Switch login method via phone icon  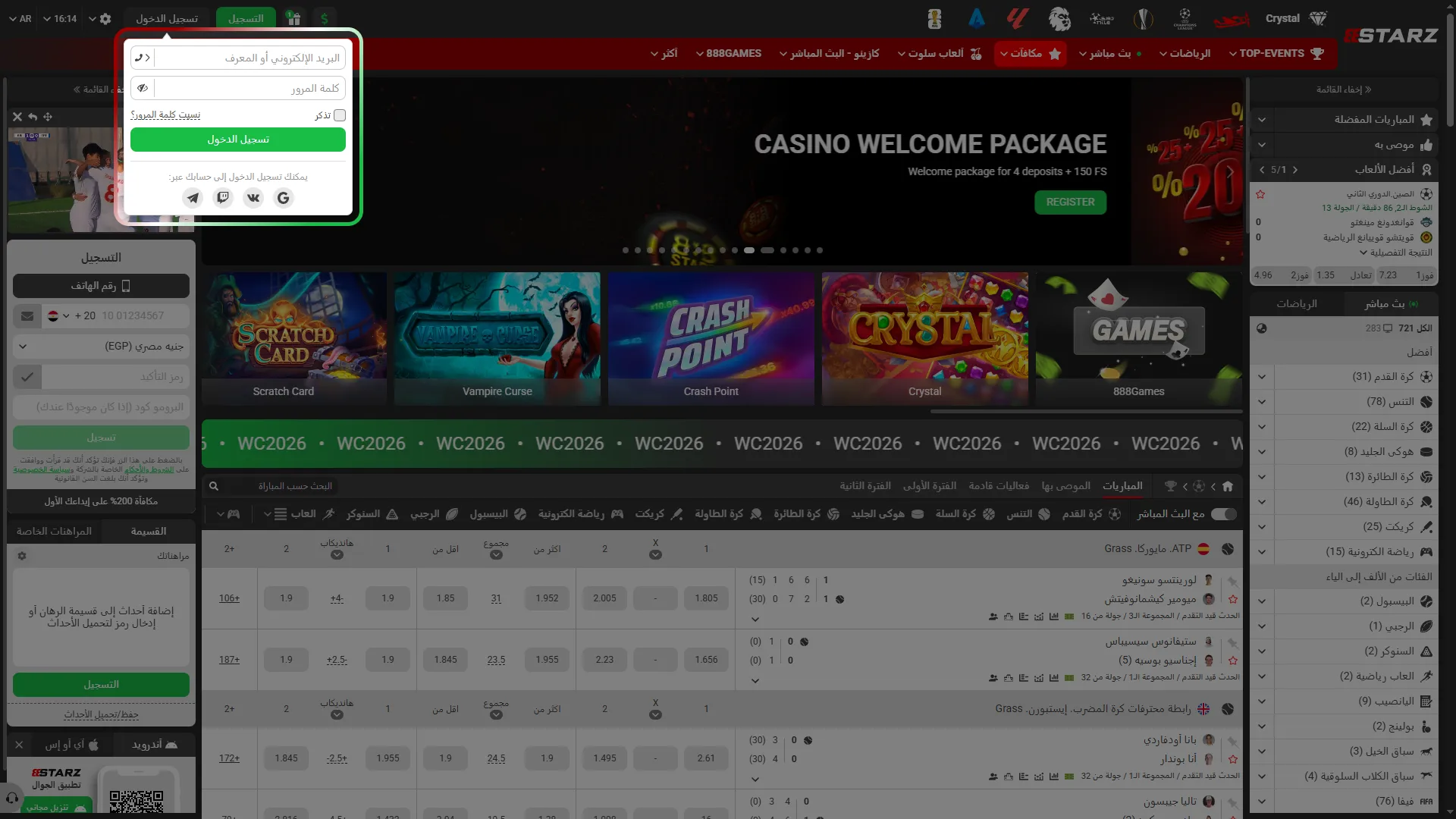pyautogui.click(x=142, y=58)
